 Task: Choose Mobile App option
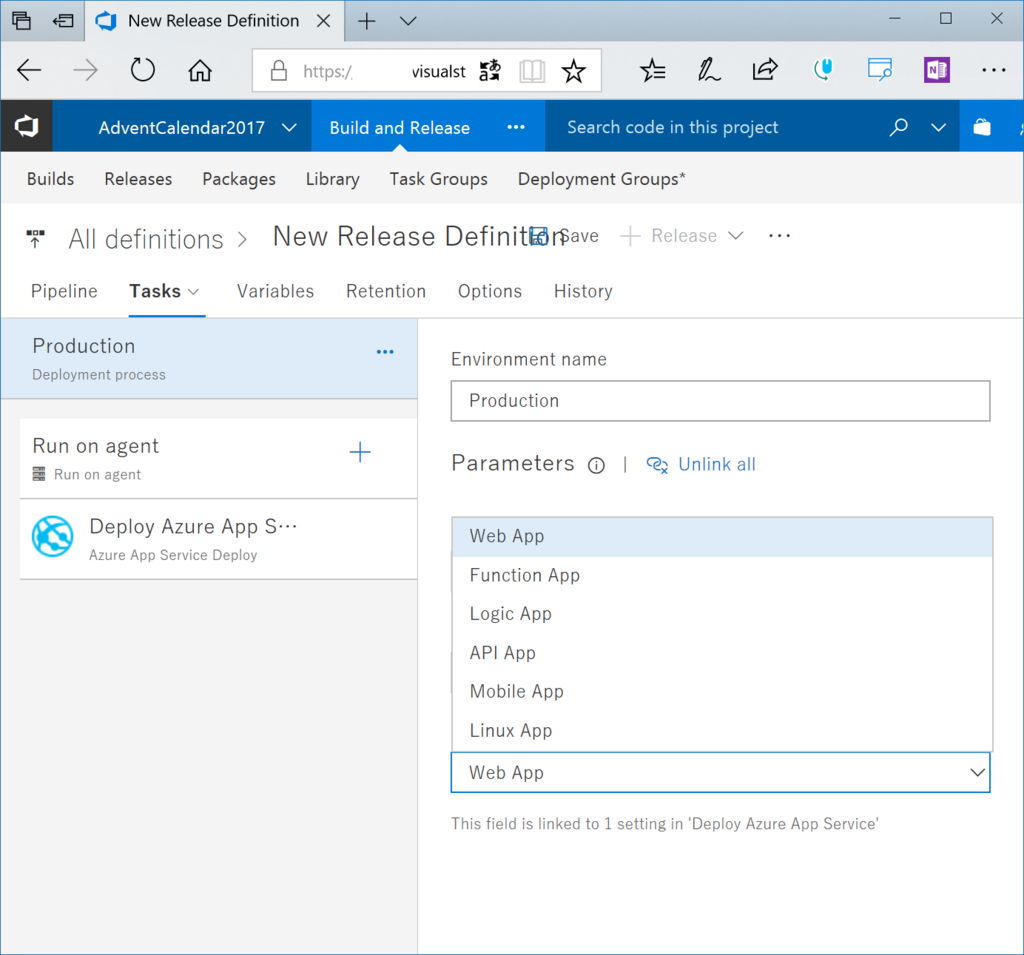click(722, 692)
